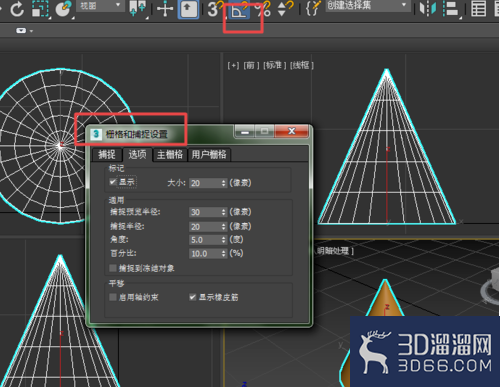Choose the Select and Place tool
The image size is (500, 387).
(x=63, y=8)
